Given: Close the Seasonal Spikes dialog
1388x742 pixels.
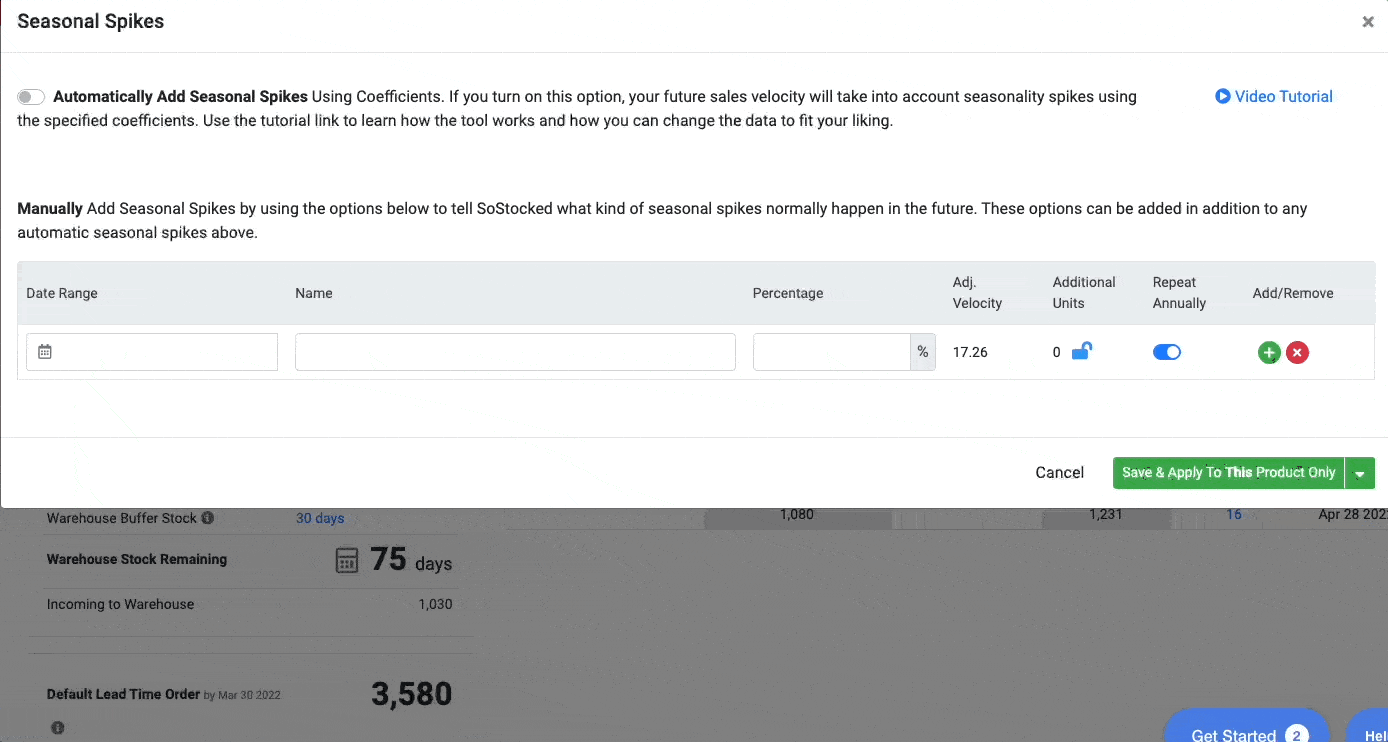Looking at the screenshot, I should tap(1367, 21).
